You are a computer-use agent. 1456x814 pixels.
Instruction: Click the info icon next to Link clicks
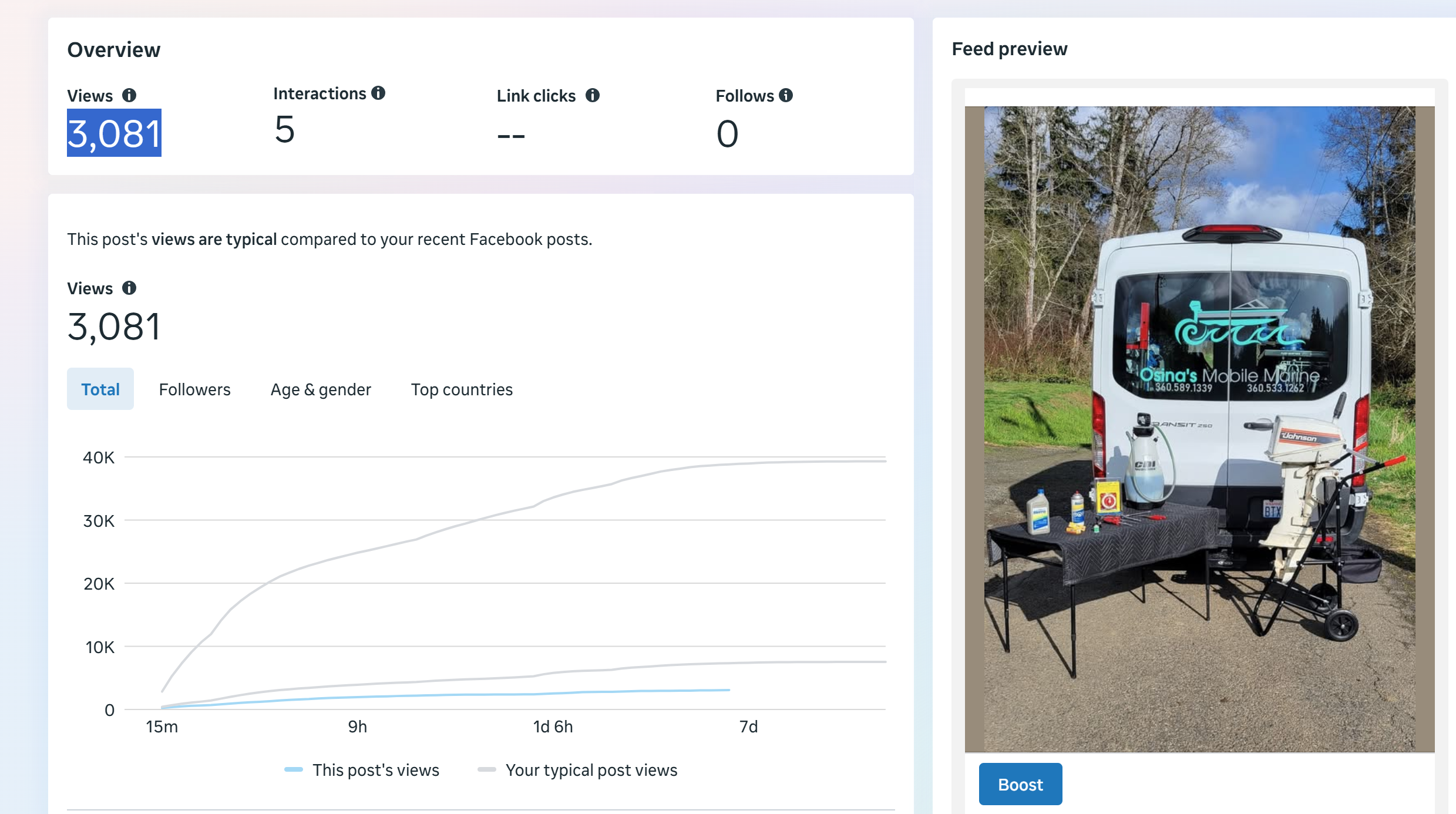tap(593, 95)
